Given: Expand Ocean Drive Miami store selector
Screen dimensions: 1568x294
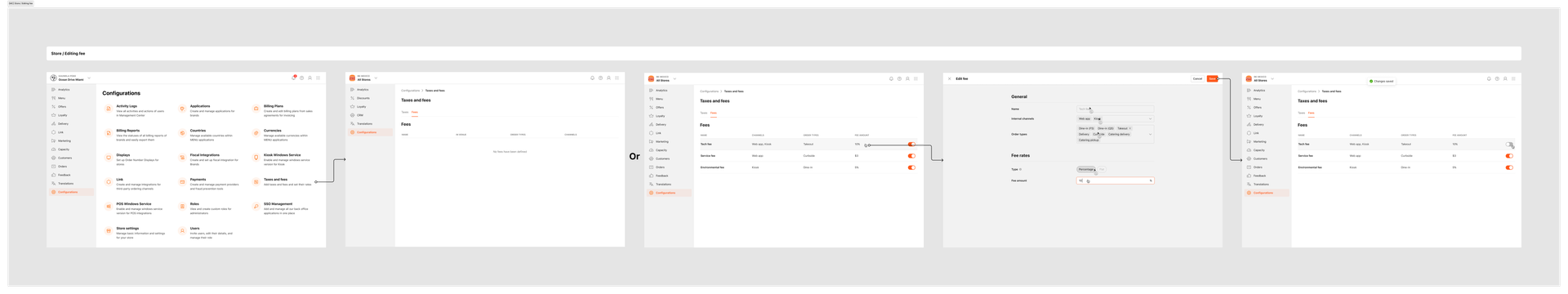Looking at the screenshot, I should (89, 78).
